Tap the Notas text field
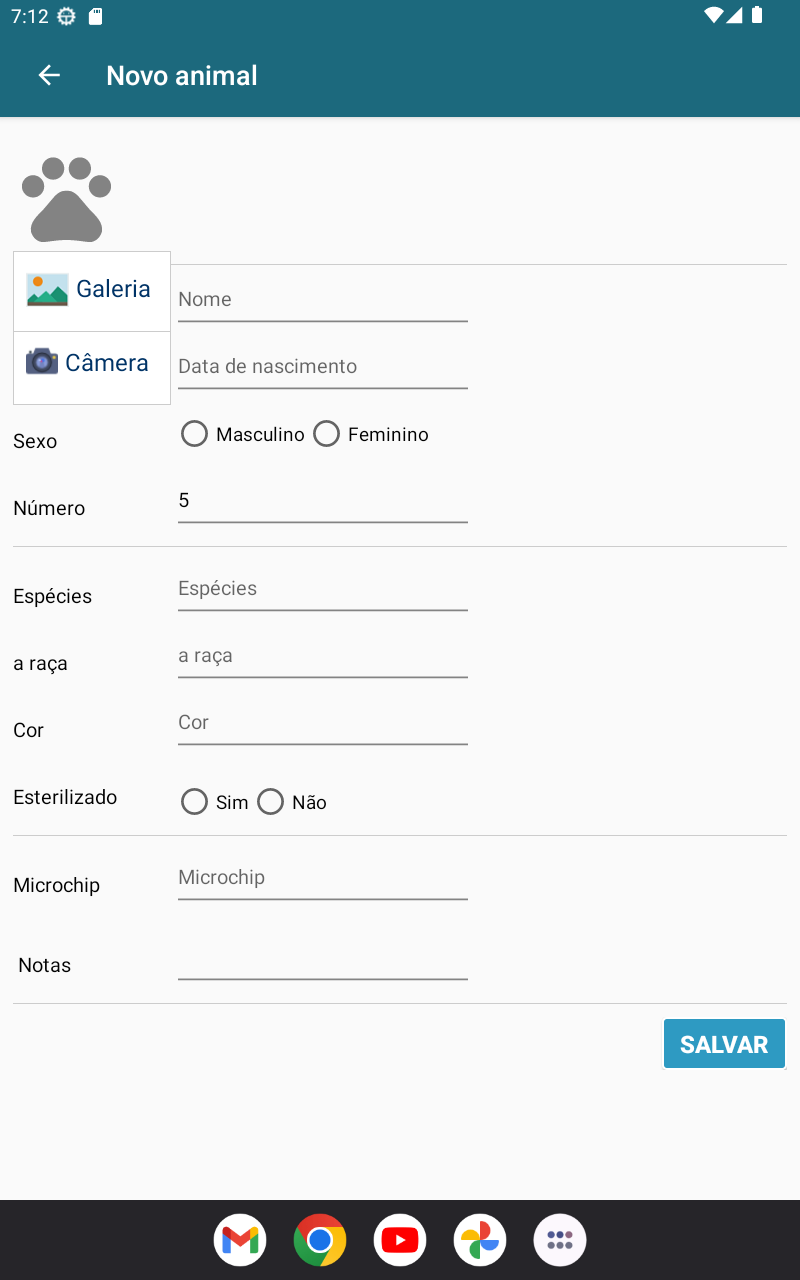800x1280 pixels. click(x=322, y=962)
